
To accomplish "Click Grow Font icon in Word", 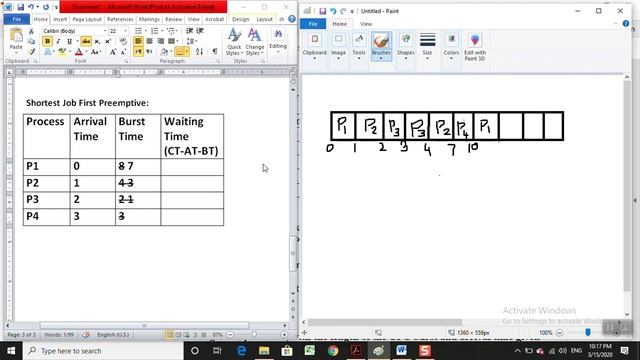I will click(113, 52).
